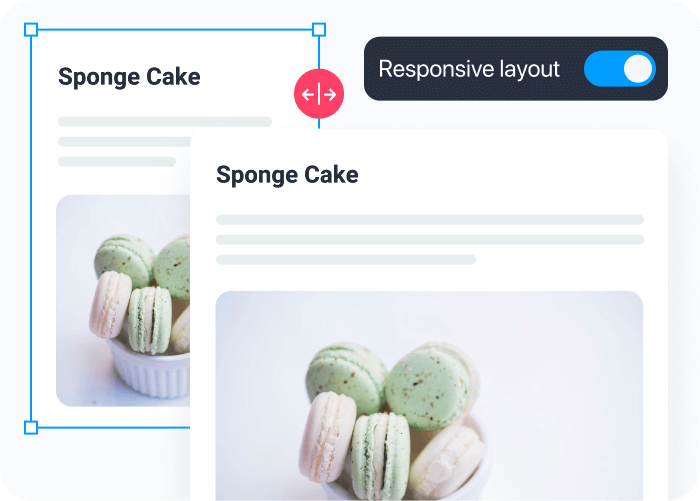700x501 pixels.
Task: Click the blue left edge of selection frame
Action: [x=31, y=229]
